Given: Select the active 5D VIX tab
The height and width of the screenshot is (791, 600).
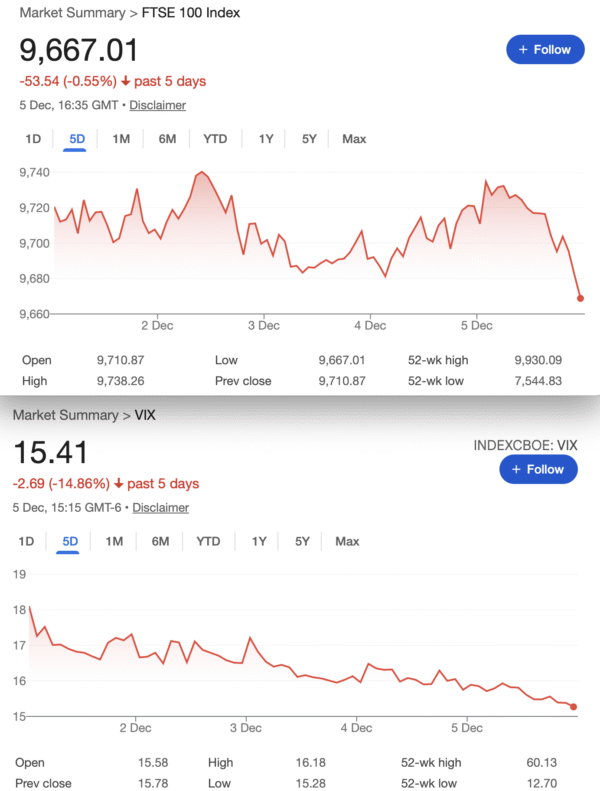Looking at the screenshot, I should point(70,541).
